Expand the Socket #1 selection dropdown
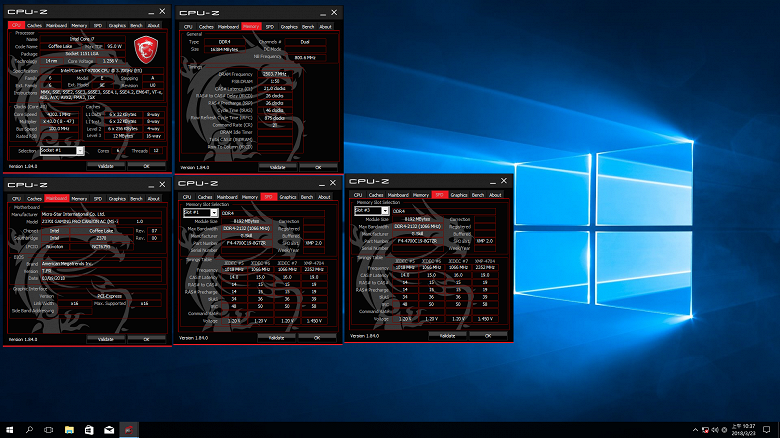The width and height of the screenshot is (780, 438). (x=61, y=149)
